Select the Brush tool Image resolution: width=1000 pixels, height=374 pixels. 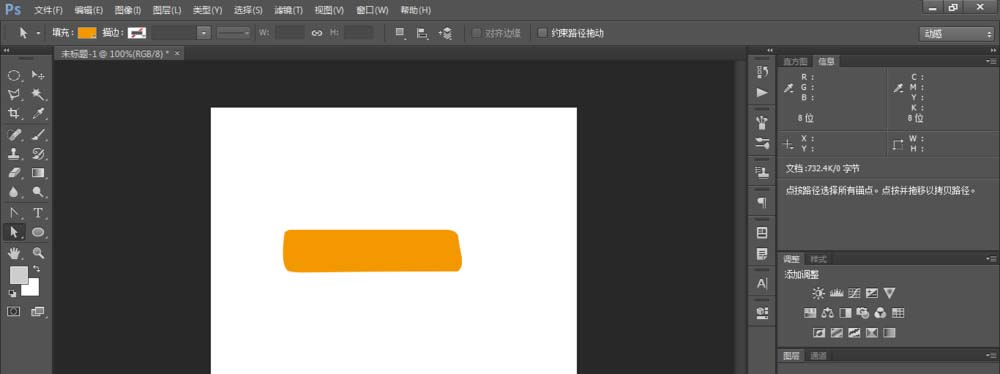pos(38,134)
